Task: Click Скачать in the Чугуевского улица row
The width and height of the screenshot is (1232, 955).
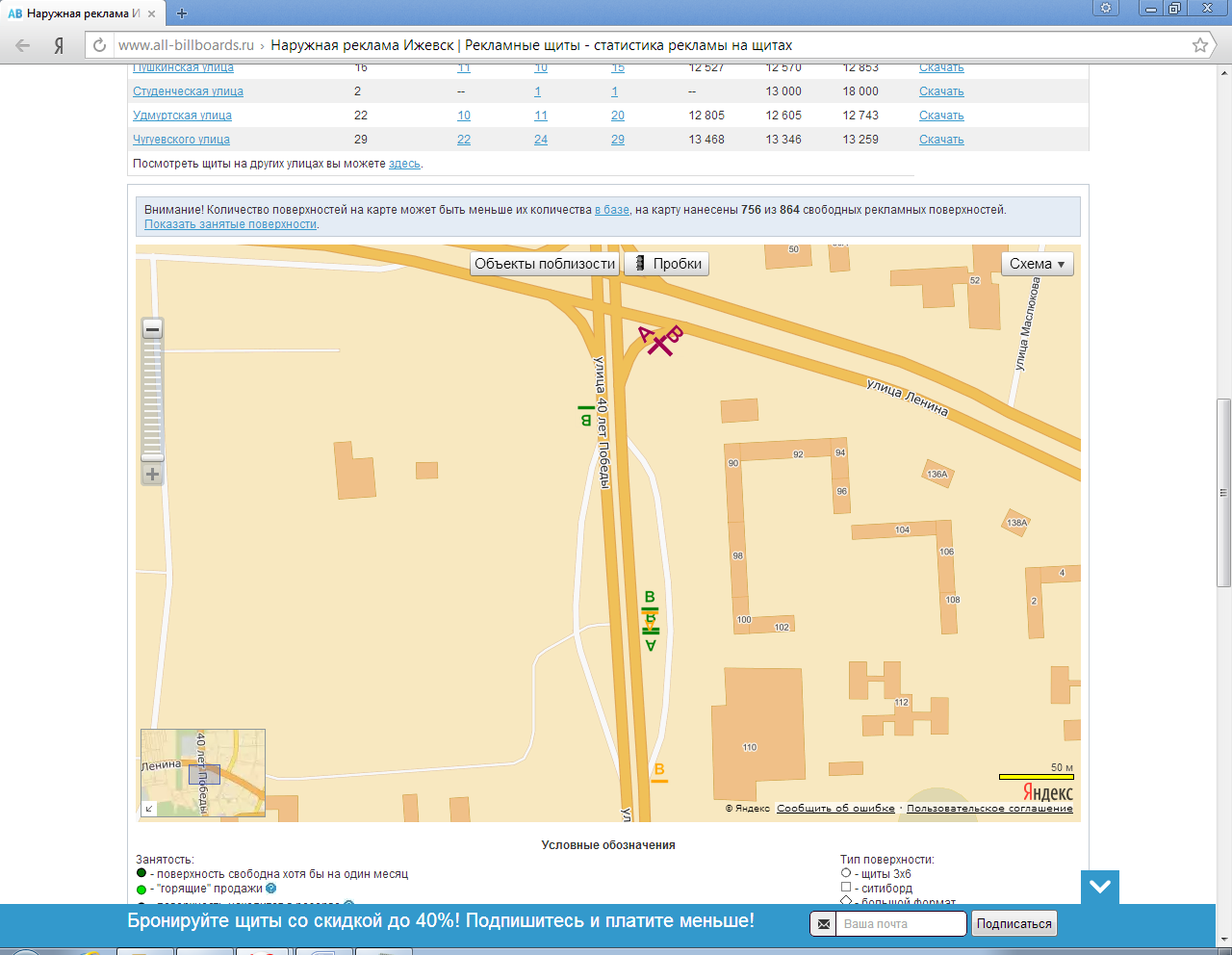Action: (x=941, y=140)
